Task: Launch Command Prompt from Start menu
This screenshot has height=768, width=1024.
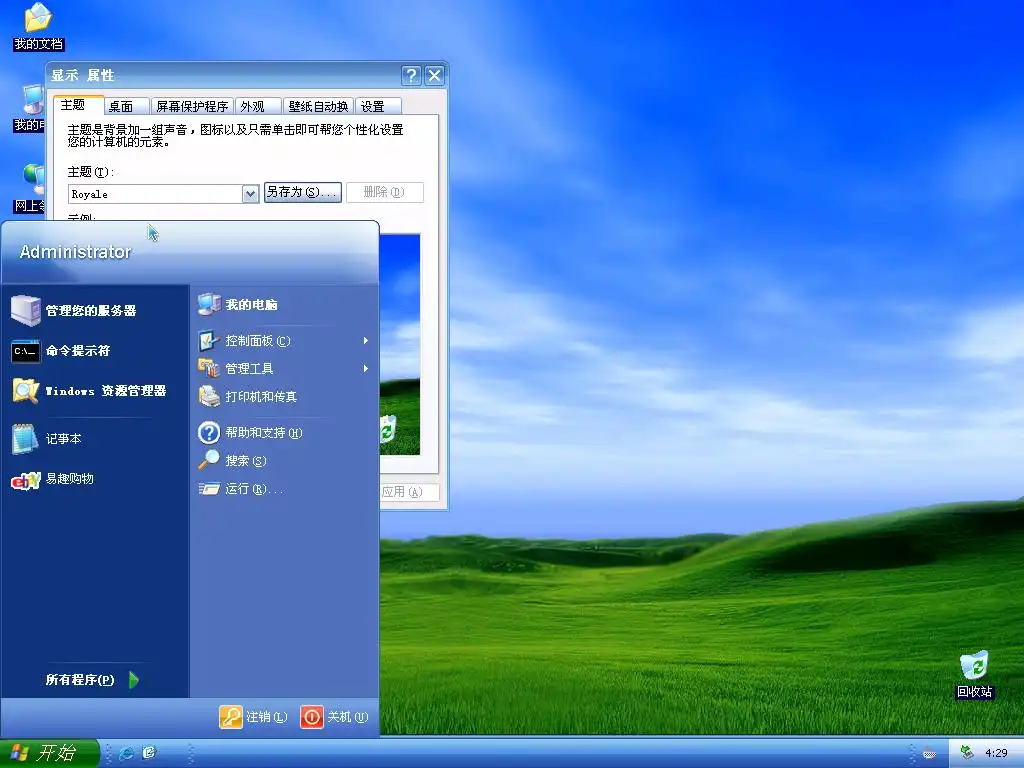Action: tap(61, 351)
